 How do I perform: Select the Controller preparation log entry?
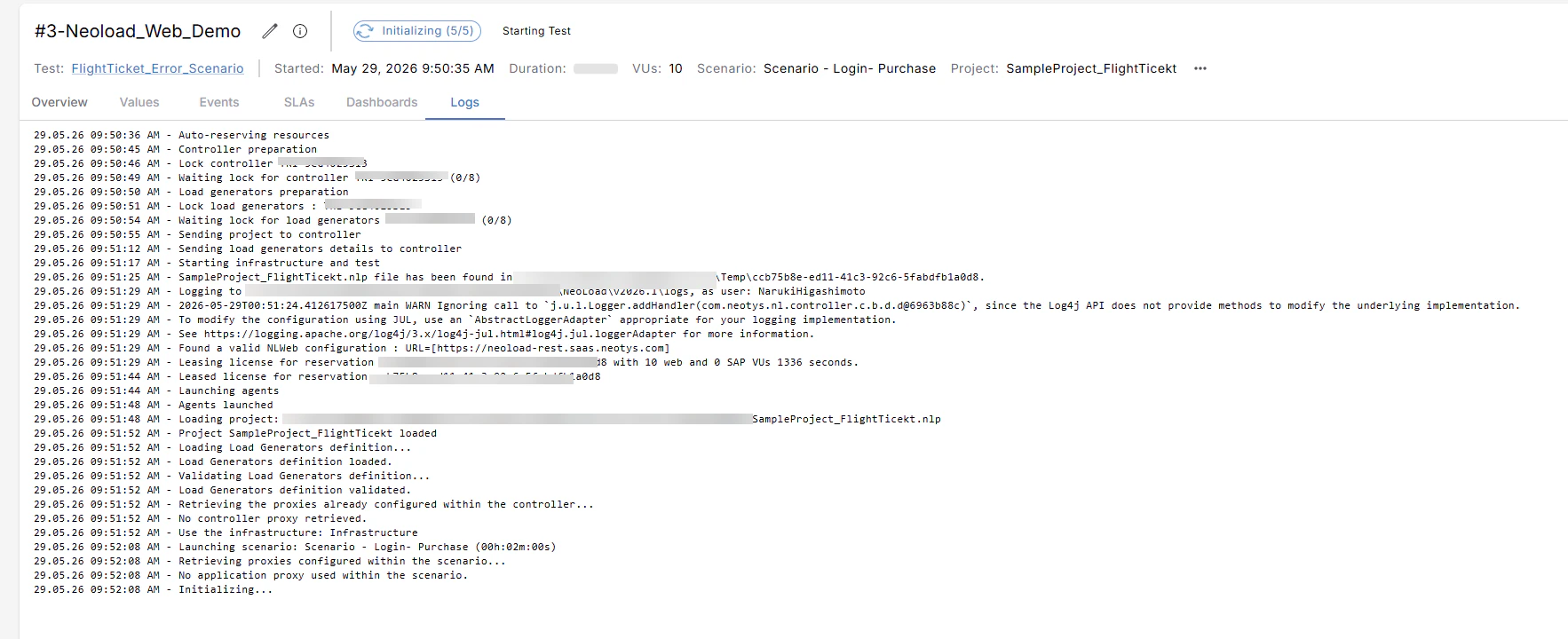[x=175, y=149]
